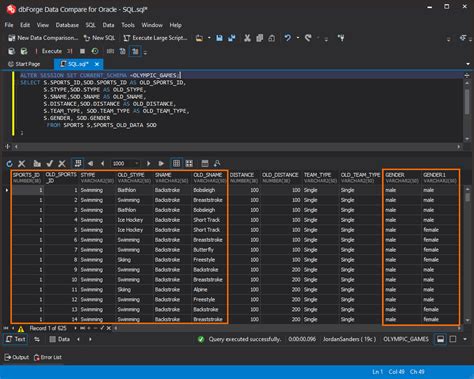Click the first X cancel icon in grid toolbar
Screen dimensions: 474x379
coord(22,164)
